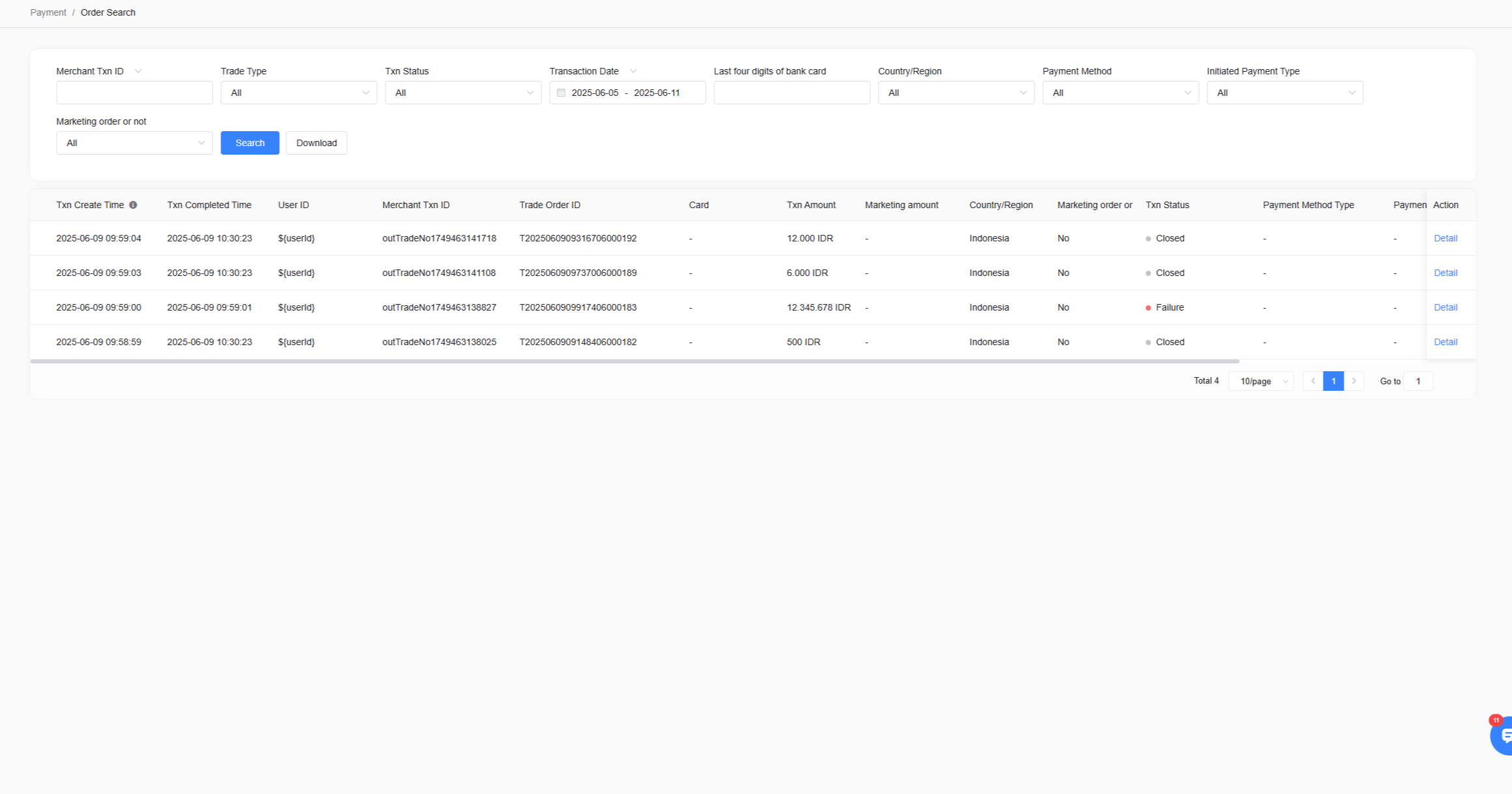
Task: Click the Txn Completed Time column header
Action: click(209, 205)
